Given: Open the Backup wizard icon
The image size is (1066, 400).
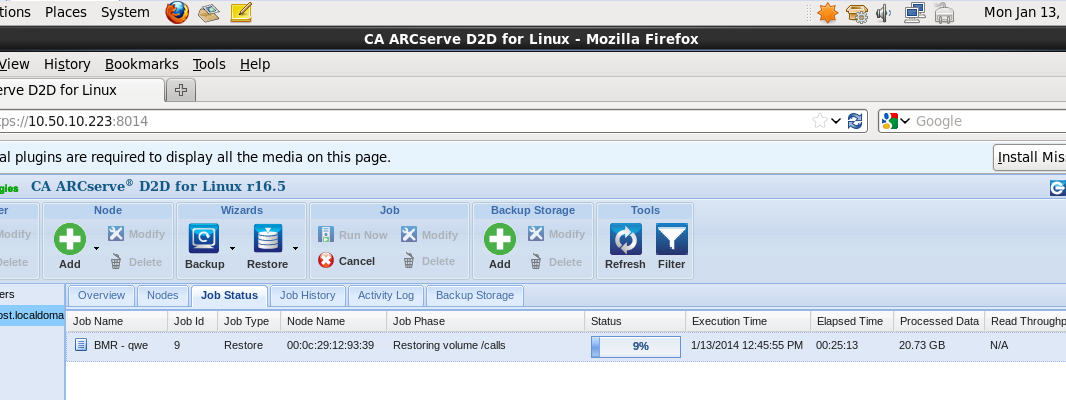Looking at the screenshot, I should click(204, 239).
